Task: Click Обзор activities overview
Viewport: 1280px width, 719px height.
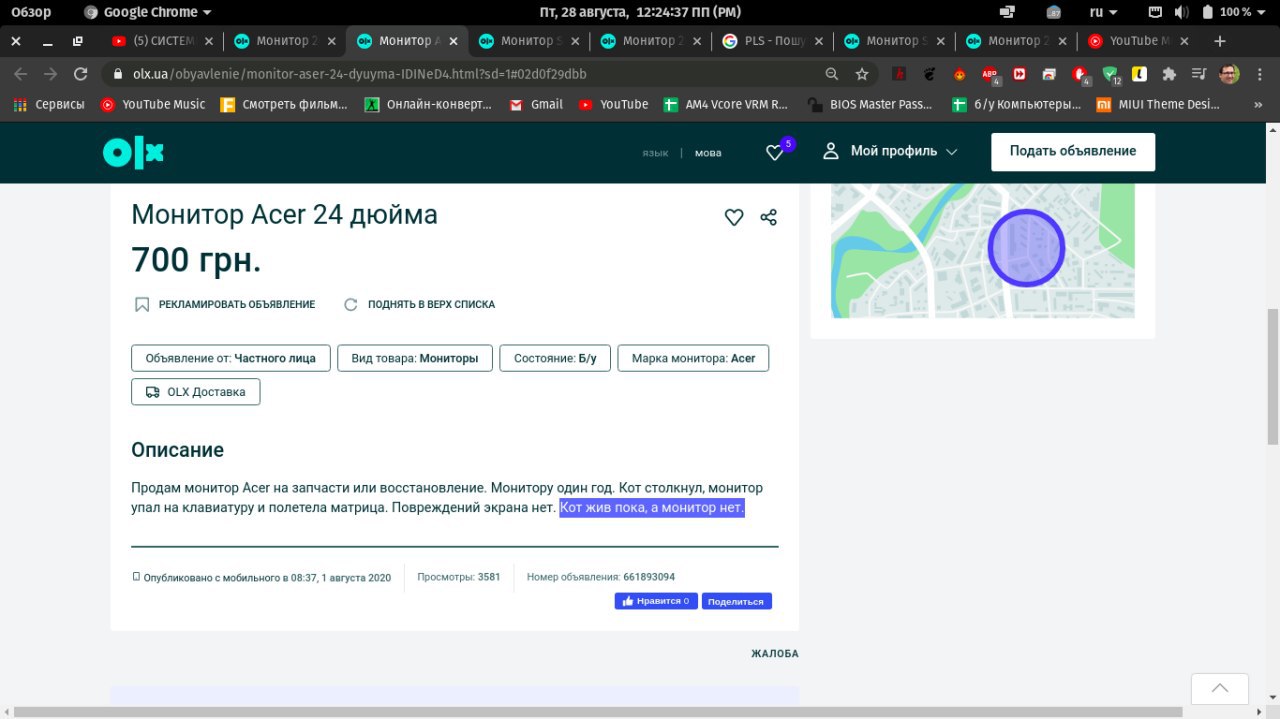Action: tap(31, 12)
